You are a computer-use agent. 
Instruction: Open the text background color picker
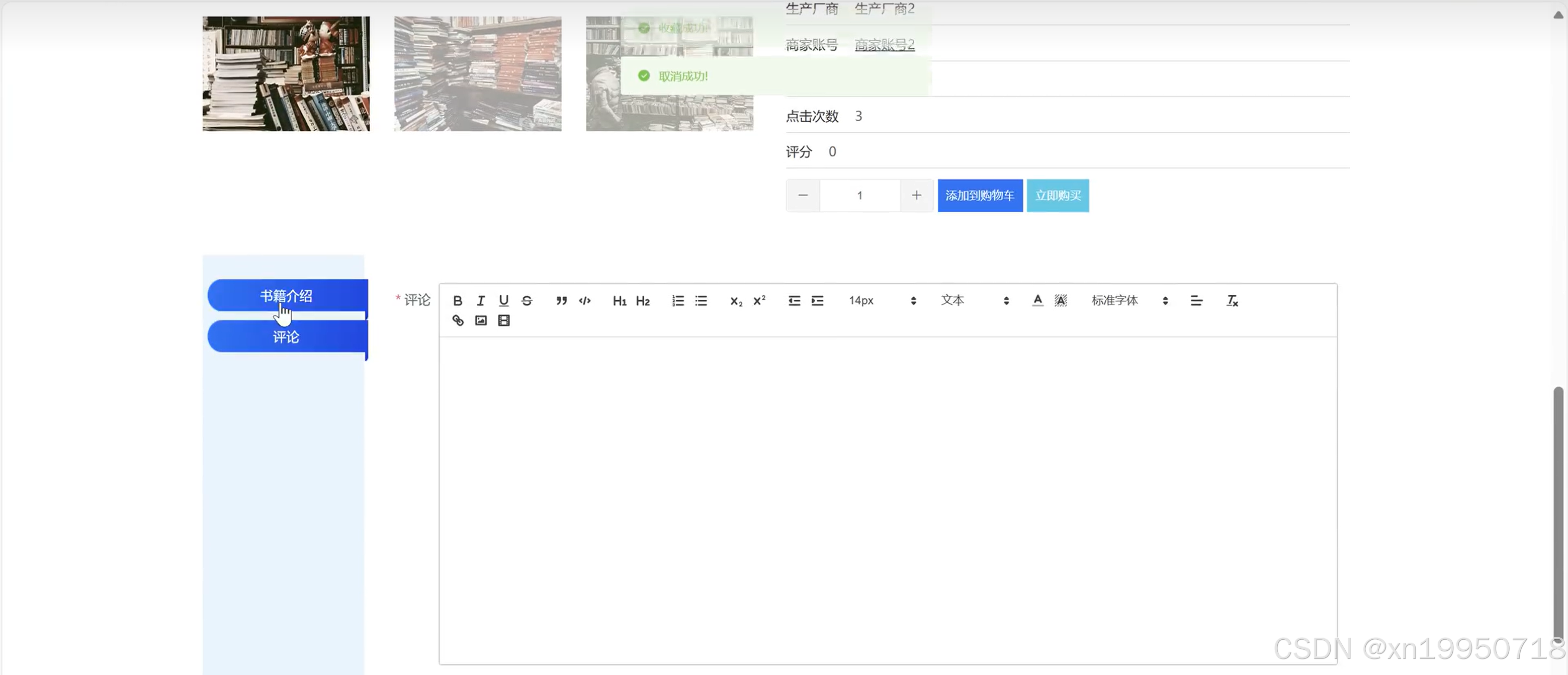pyautogui.click(x=1061, y=301)
